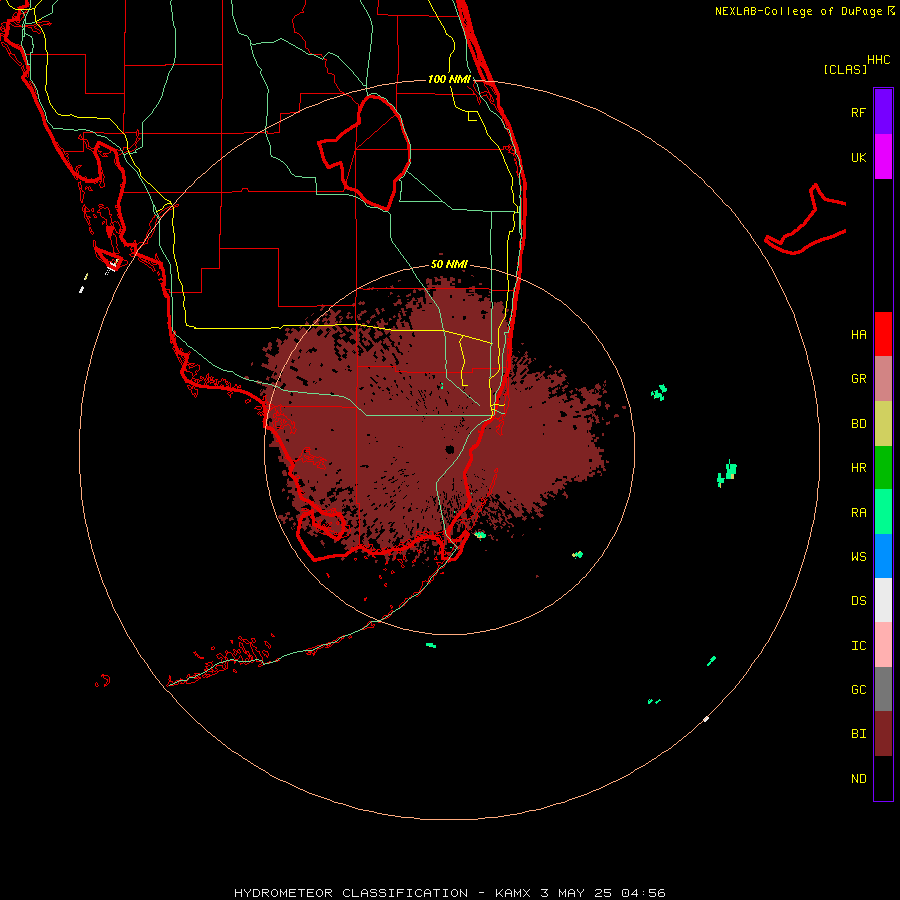Select the gray GC legend color swatch
This screenshot has height=900, width=900.
click(x=883, y=689)
